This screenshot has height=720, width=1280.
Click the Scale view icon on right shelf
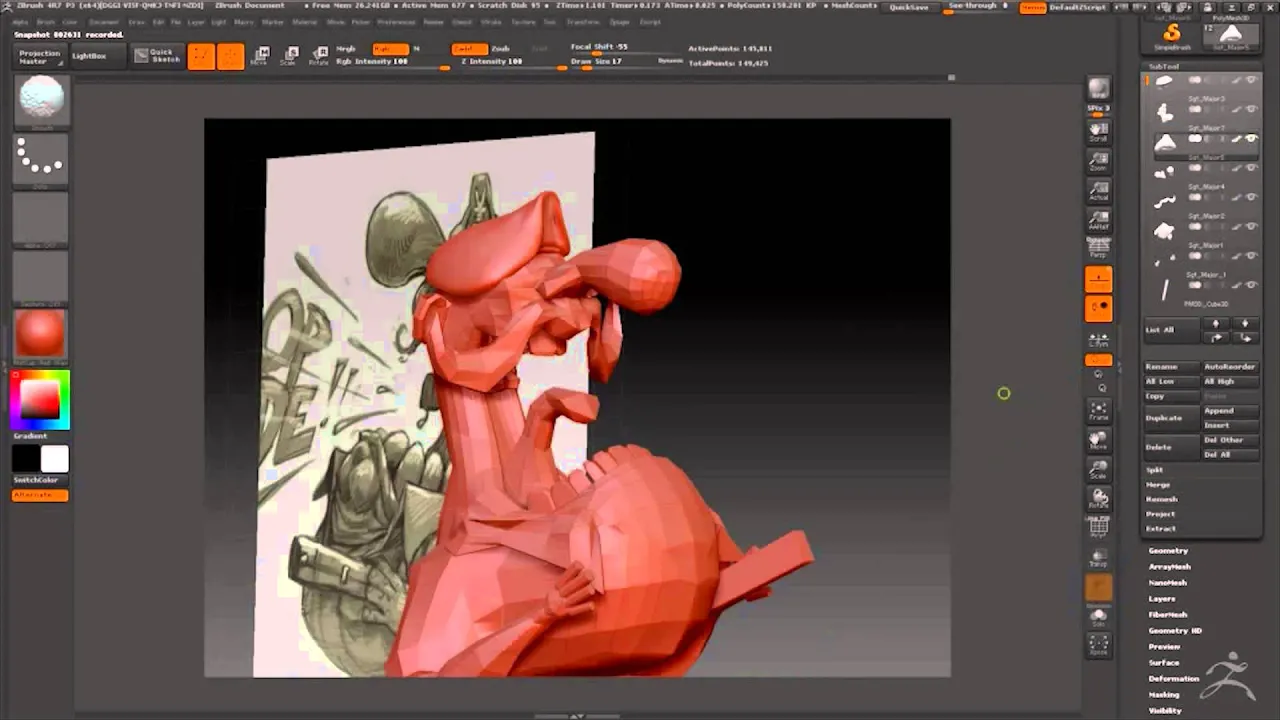click(1098, 469)
